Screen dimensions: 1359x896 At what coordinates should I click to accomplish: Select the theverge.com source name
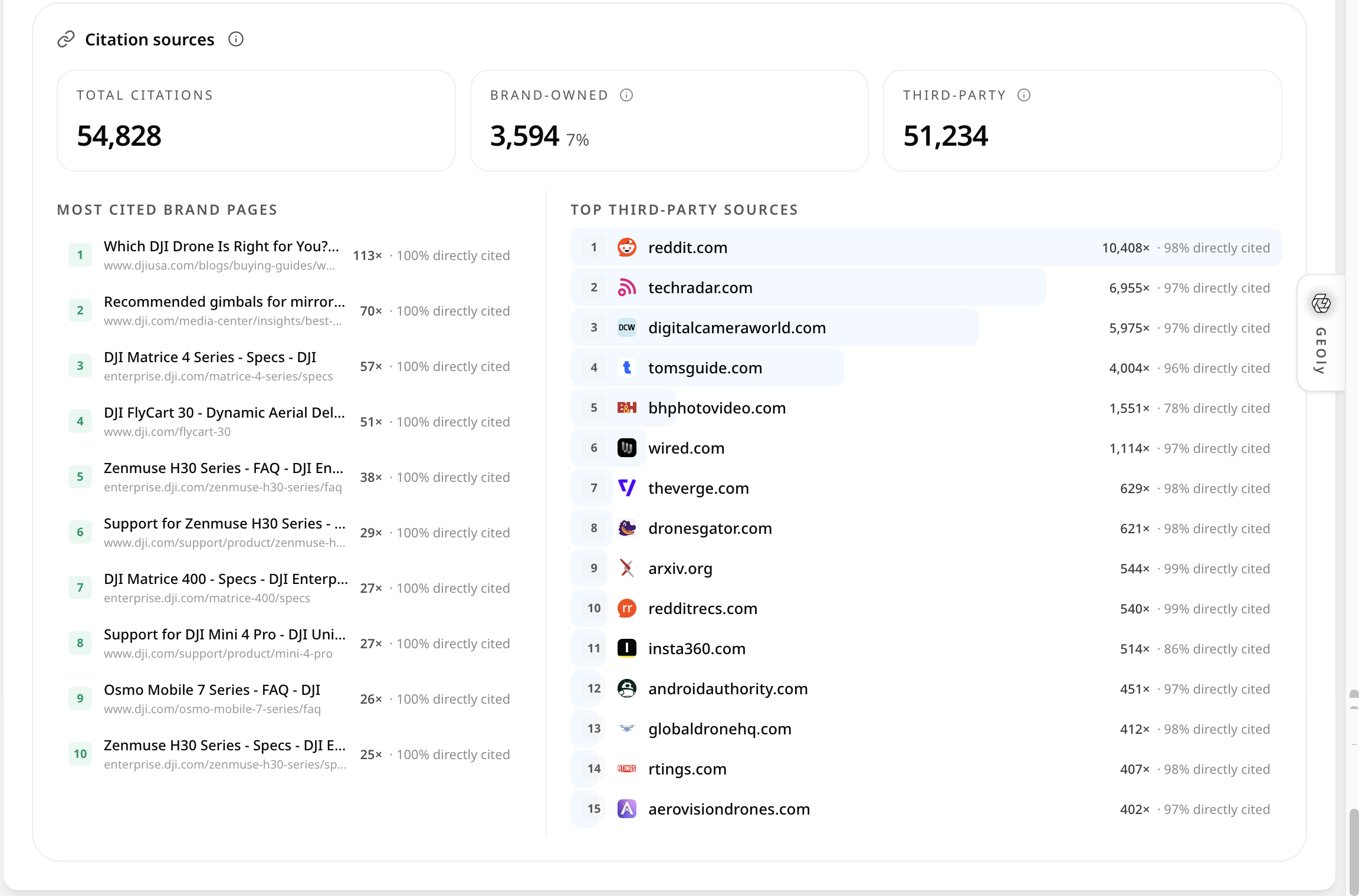pyautogui.click(x=698, y=488)
